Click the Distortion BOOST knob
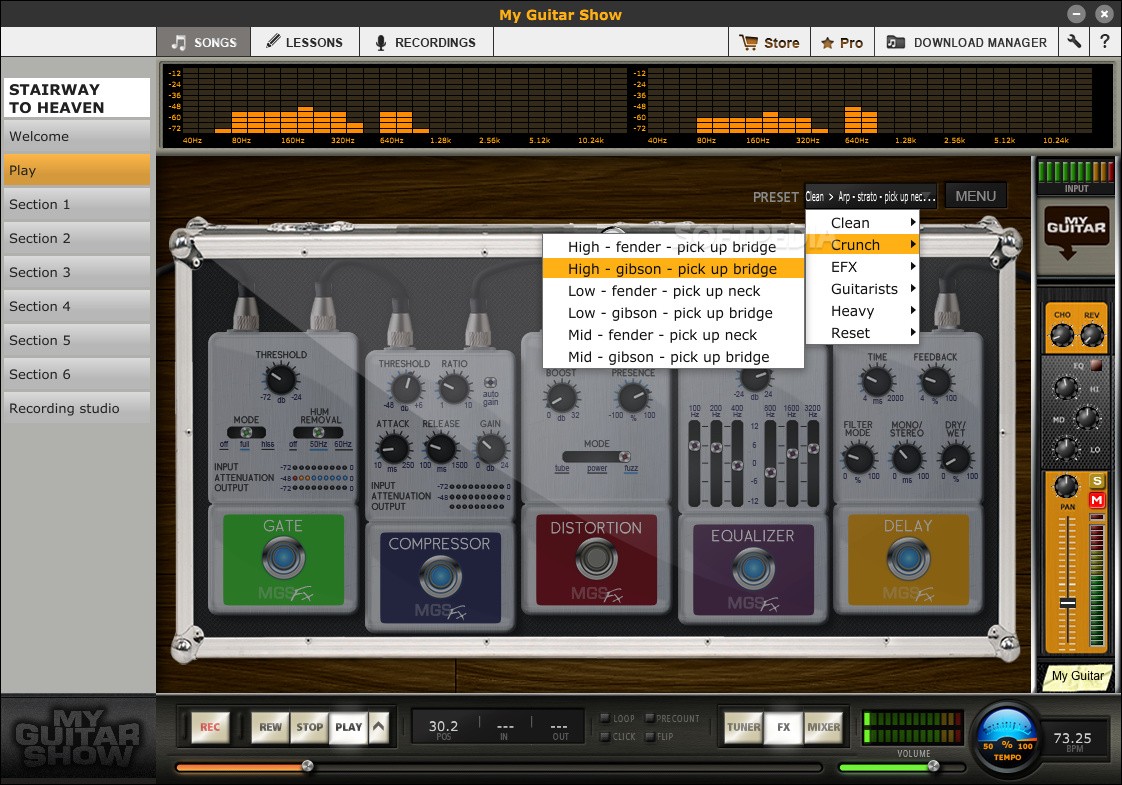 [561, 396]
